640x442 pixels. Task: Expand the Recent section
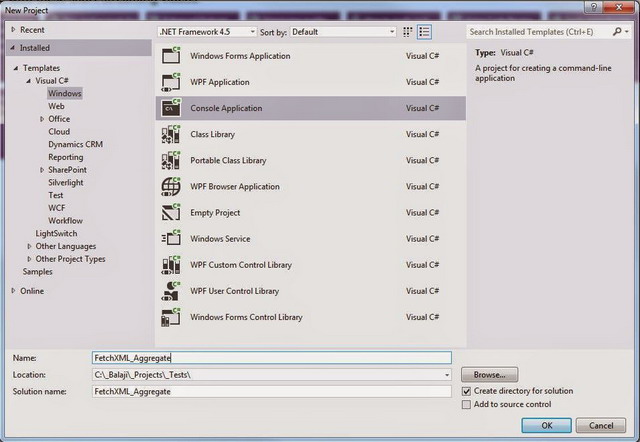point(13,29)
